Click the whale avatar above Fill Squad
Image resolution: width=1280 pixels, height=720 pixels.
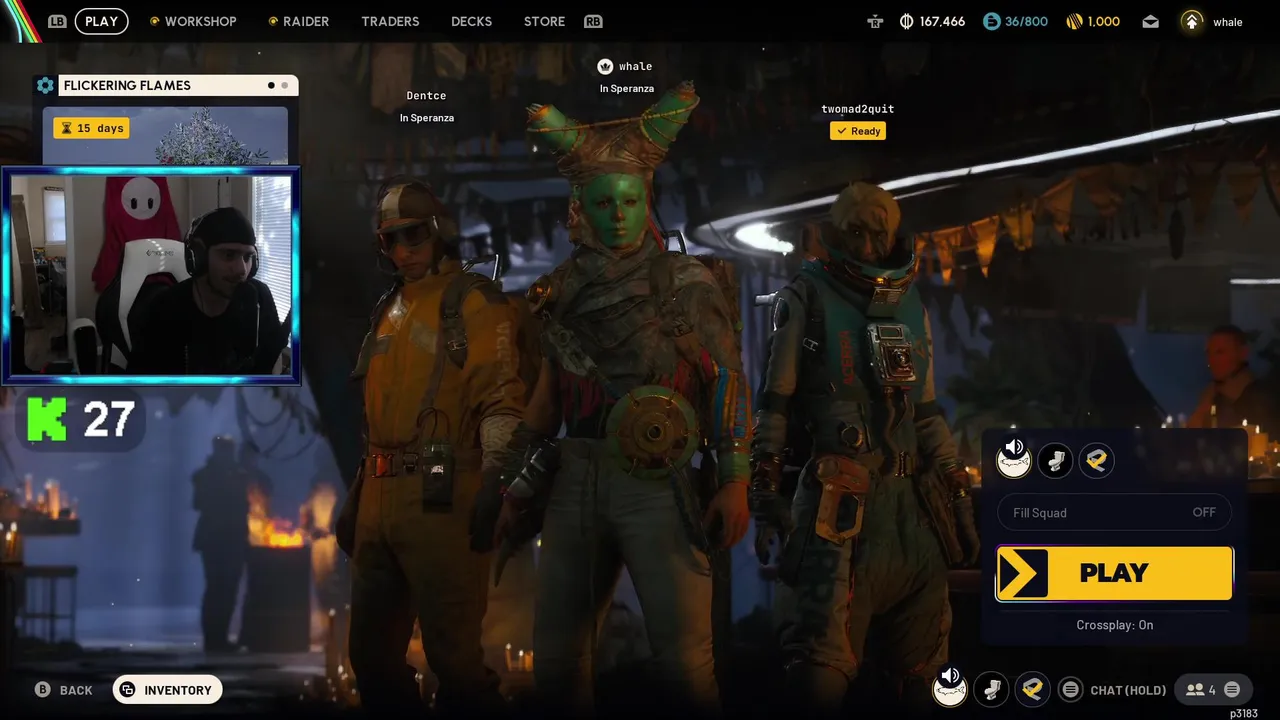click(1014, 460)
